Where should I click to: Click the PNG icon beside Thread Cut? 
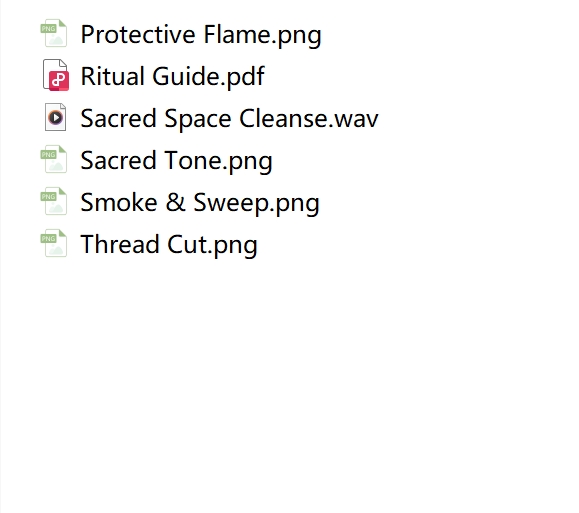click(x=54, y=243)
